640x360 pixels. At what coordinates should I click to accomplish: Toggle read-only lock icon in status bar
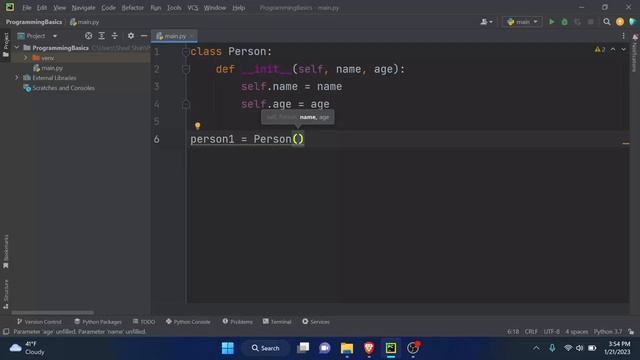point(631,331)
